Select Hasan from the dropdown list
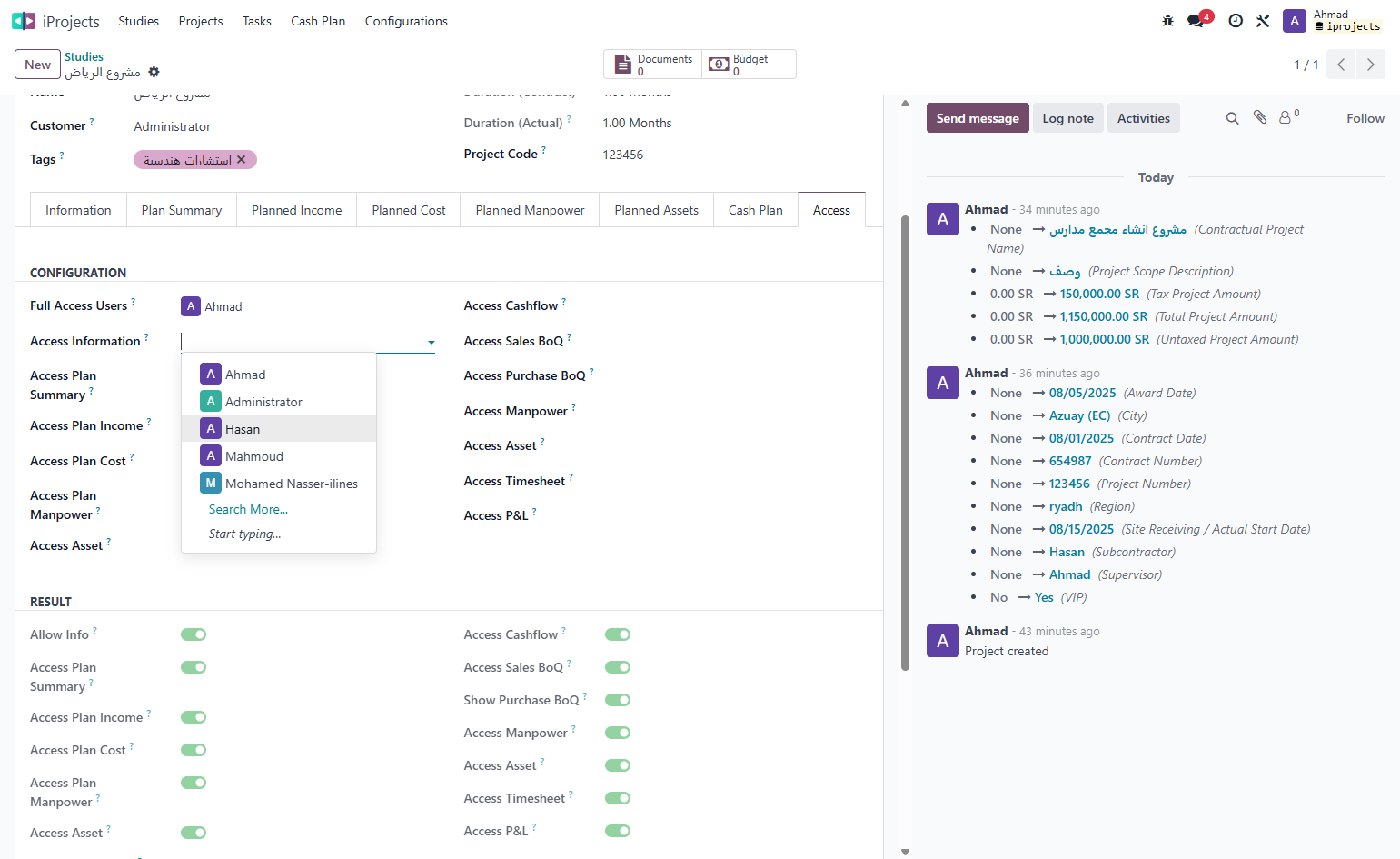Viewport: 1400px width, 859px height. tap(279, 428)
